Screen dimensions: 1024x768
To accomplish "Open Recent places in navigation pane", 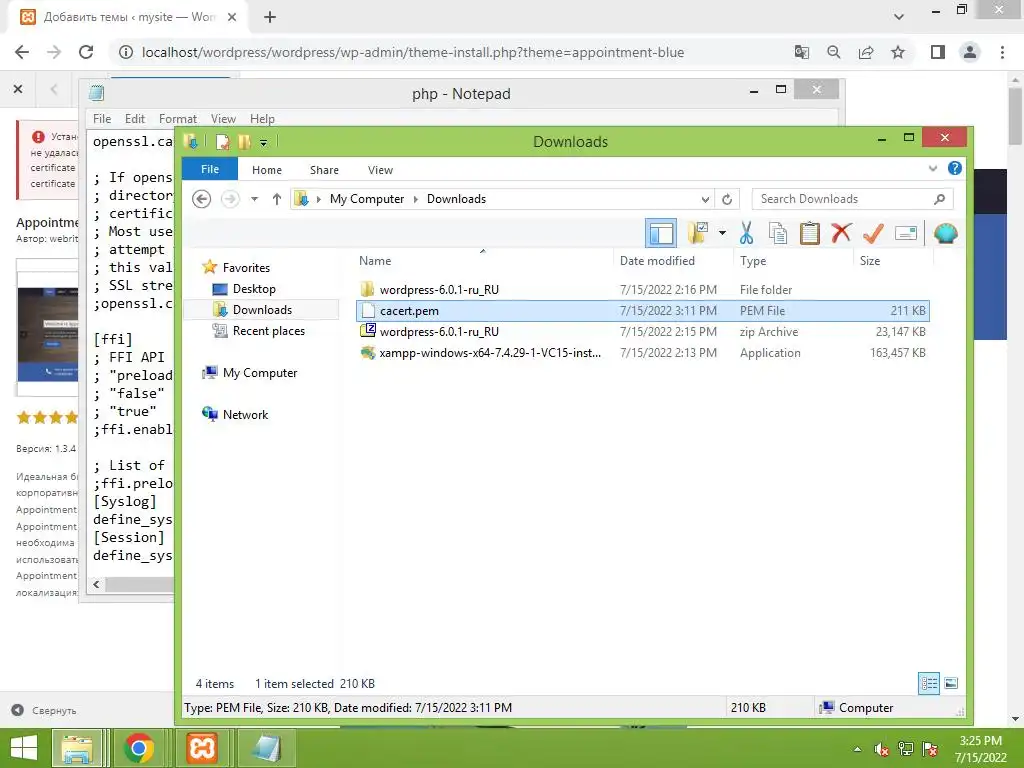I will 268,330.
